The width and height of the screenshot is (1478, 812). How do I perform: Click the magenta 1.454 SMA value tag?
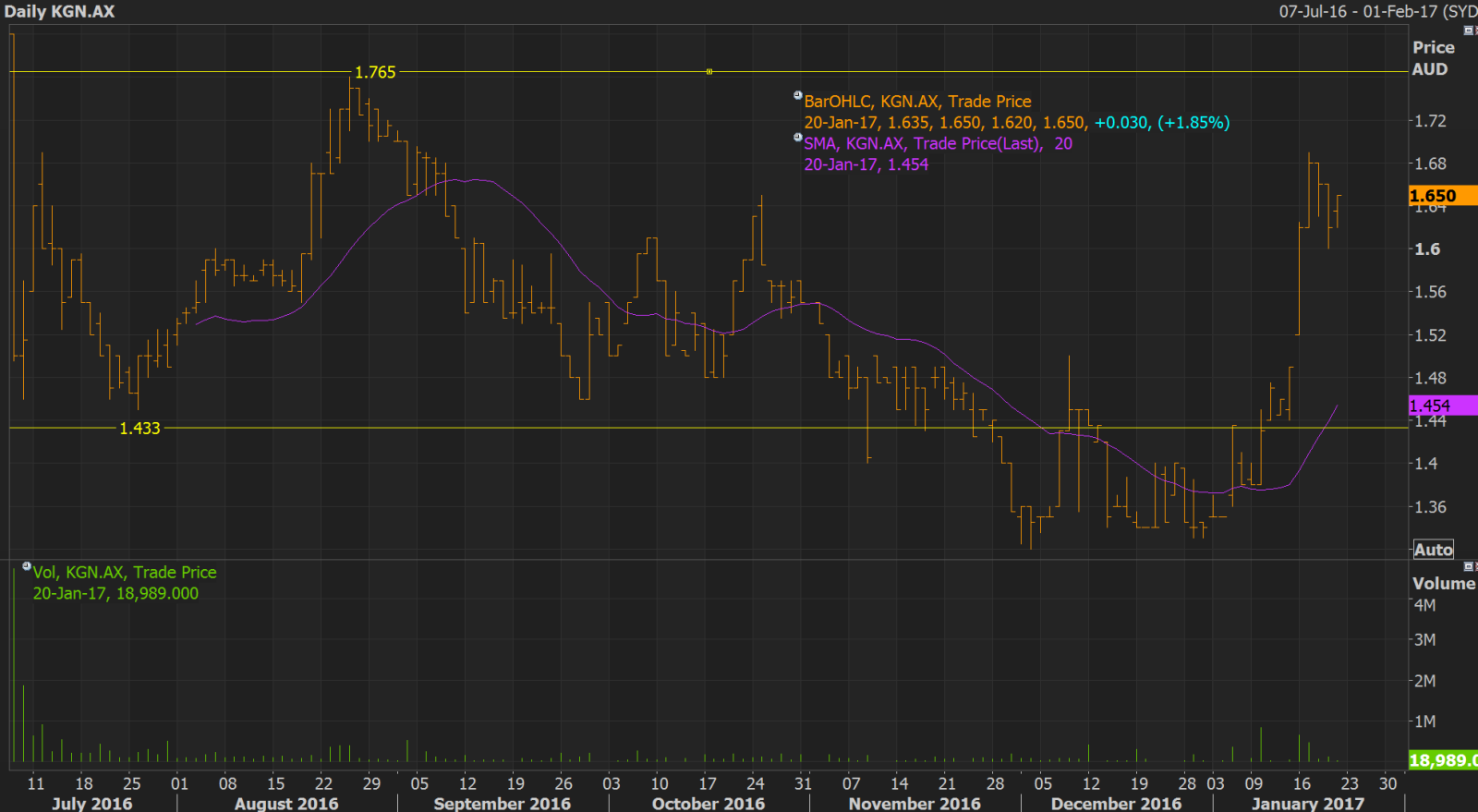1442,406
